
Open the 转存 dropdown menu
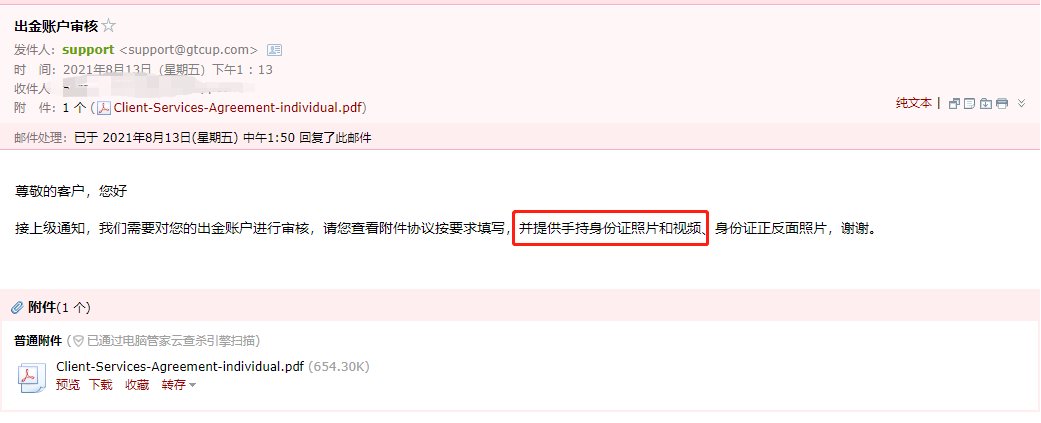[179, 384]
